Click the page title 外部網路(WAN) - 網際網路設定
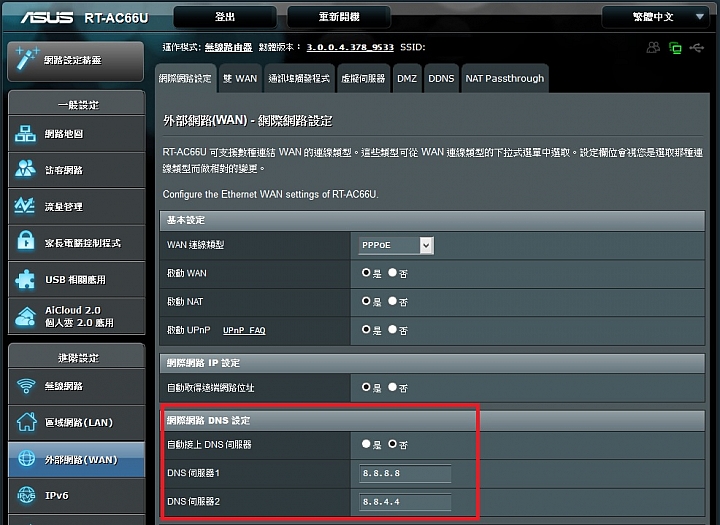Viewport: 720px width, 525px height. pyautogui.click(x=248, y=121)
